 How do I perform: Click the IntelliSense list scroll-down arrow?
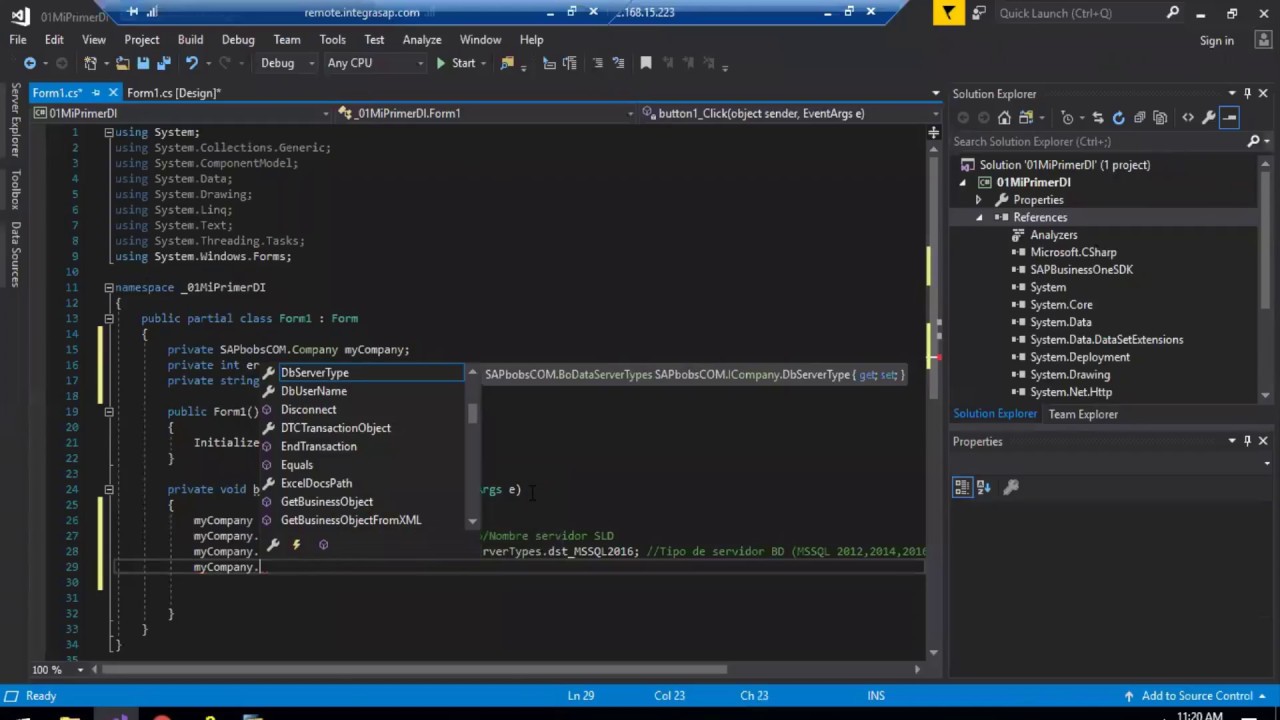[x=473, y=521]
